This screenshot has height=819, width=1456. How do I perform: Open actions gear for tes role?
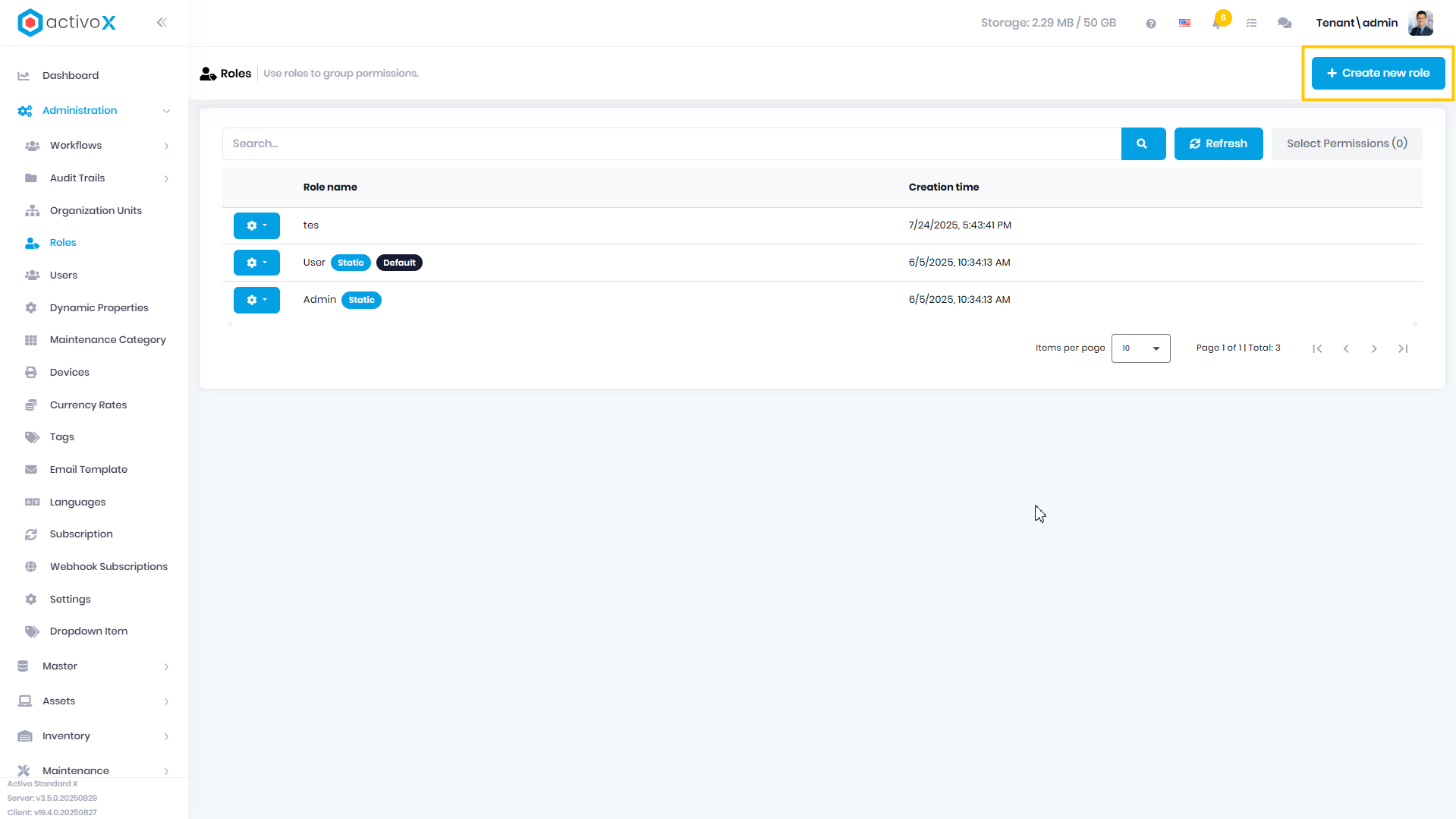pyautogui.click(x=256, y=225)
